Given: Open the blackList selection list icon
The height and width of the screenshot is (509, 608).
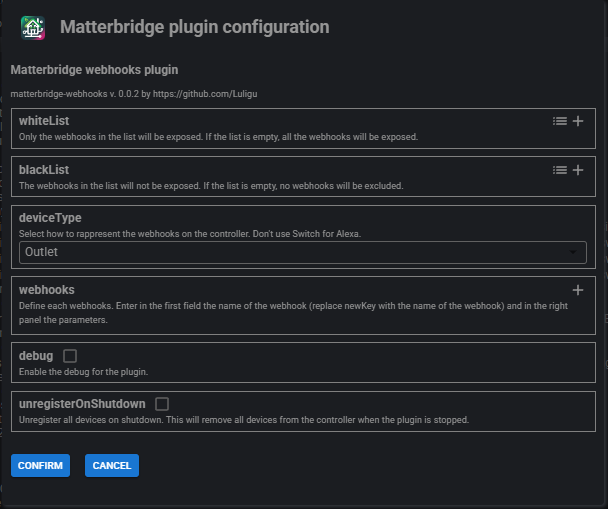Looking at the screenshot, I should pyautogui.click(x=560, y=170).
